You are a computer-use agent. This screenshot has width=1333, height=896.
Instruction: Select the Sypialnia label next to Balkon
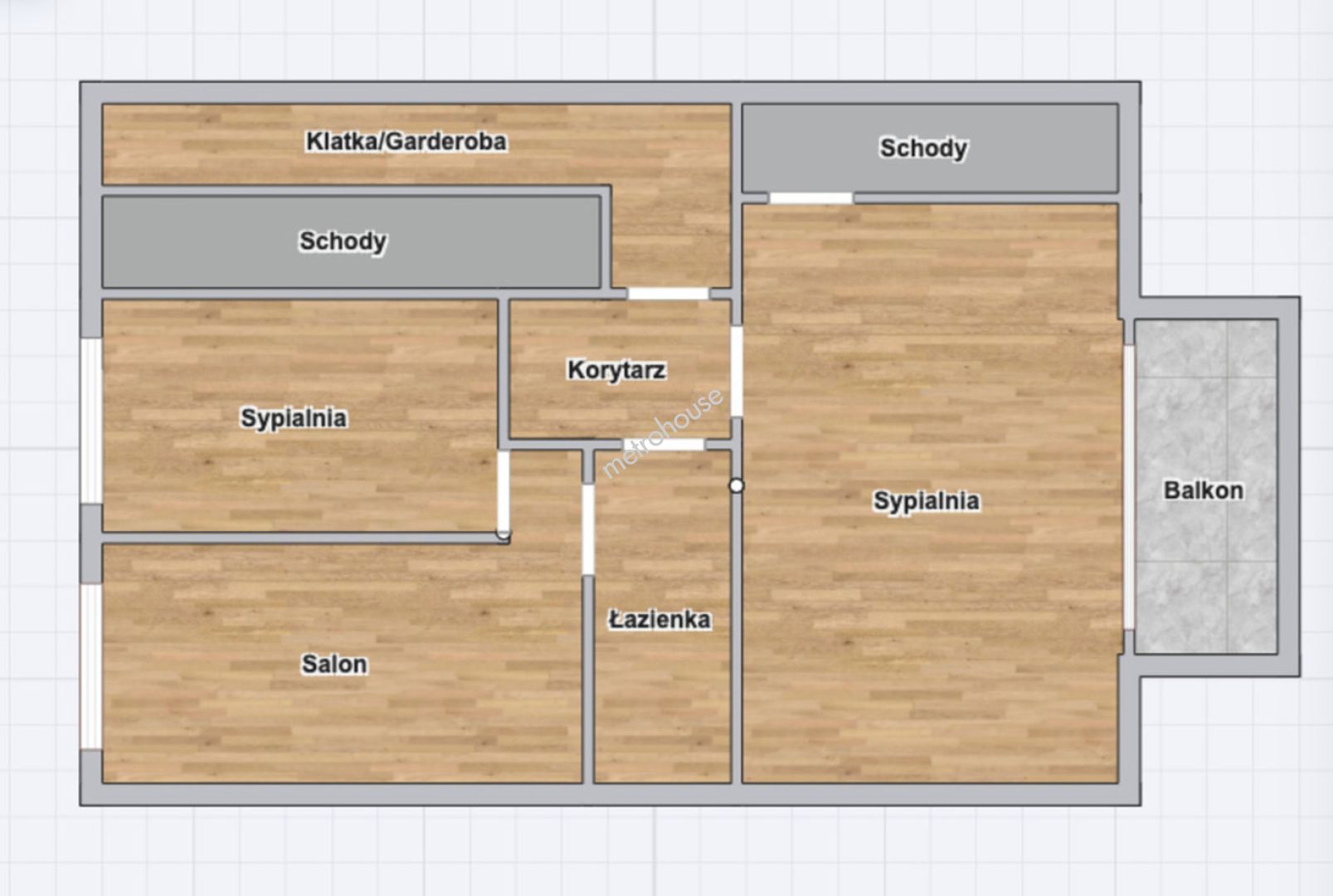click(x=926, y=501)
